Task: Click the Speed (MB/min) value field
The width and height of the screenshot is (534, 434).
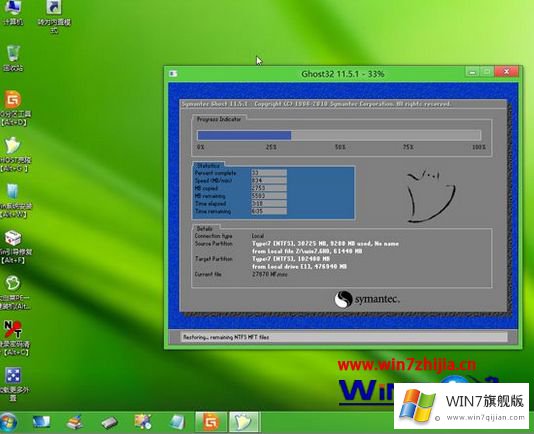Action: click(x=269, y=180)
